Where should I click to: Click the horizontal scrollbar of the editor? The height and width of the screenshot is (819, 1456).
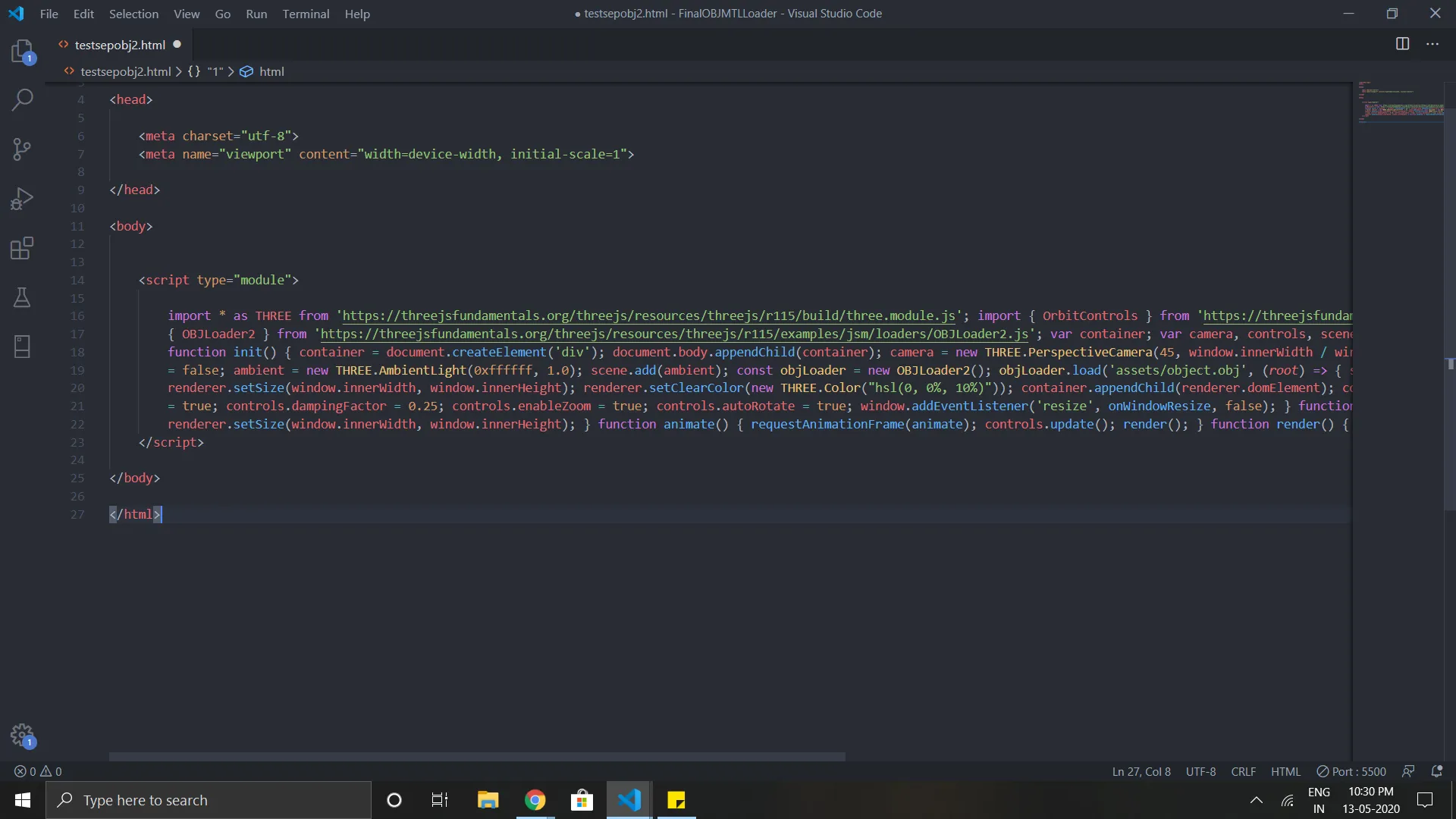click(476, 756)
